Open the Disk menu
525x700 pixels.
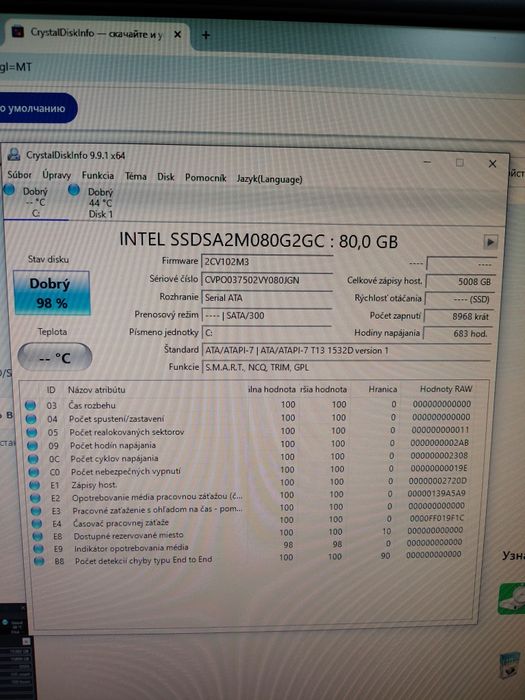coord(166,177)
